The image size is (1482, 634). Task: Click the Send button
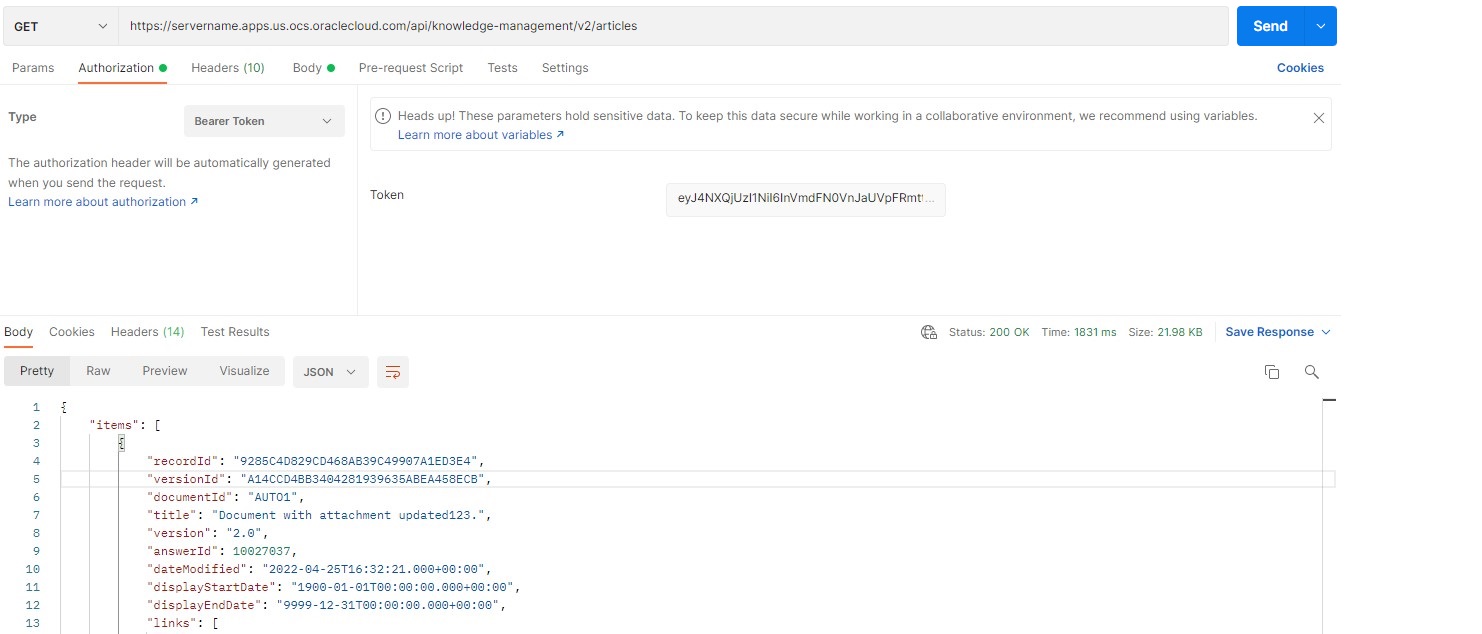tap(1268, 25)
